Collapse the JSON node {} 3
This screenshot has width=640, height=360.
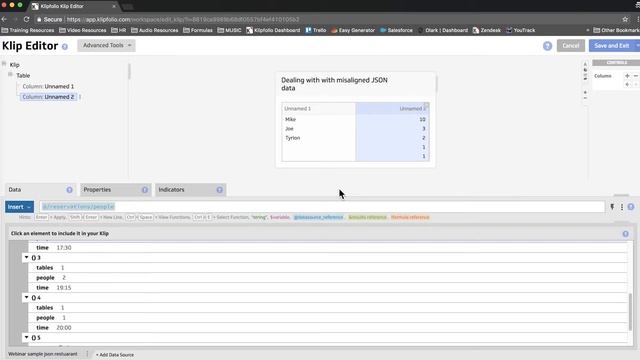click(27, 258)
